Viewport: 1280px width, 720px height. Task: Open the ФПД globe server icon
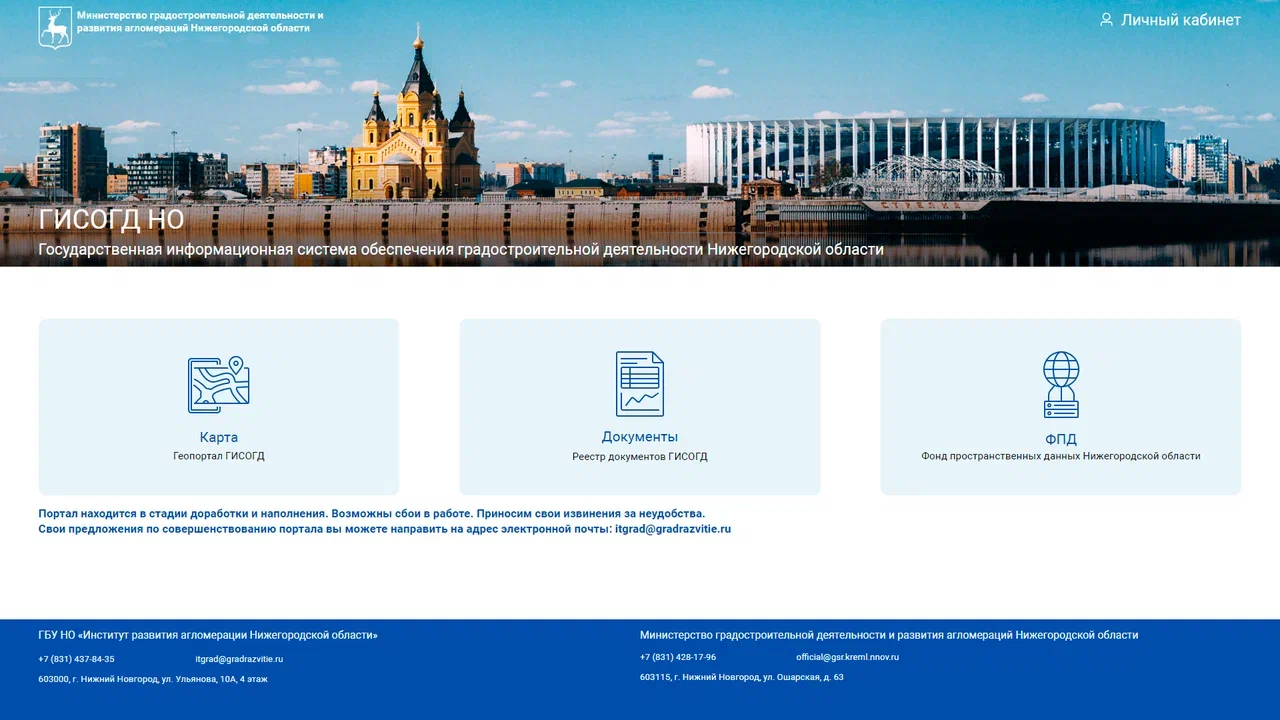click(x=1060, y=384)
